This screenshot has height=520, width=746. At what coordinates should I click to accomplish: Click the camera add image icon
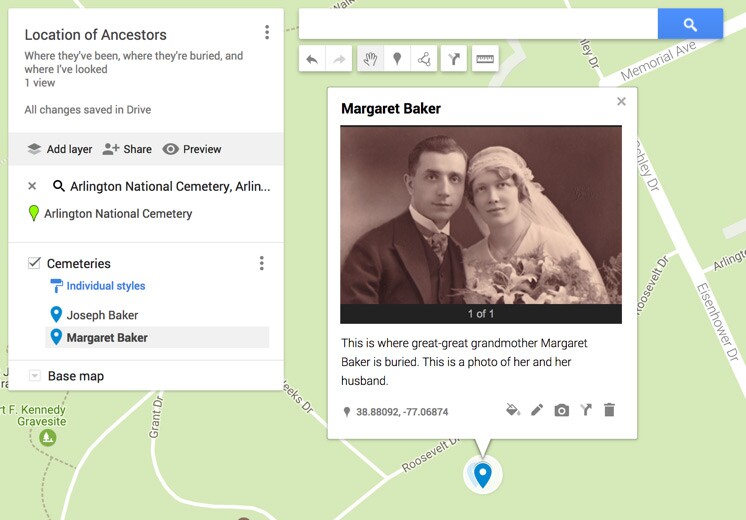click(561, 410)
